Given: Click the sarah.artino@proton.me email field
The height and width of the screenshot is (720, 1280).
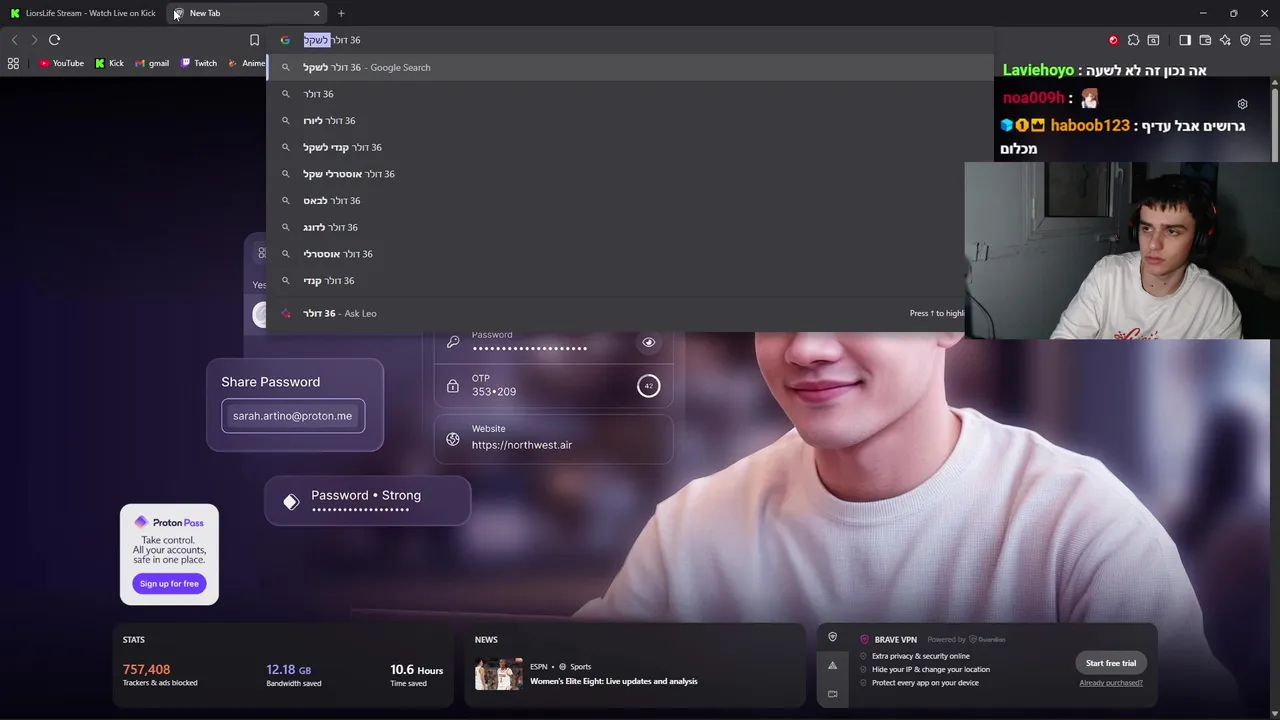Looking at the screenshot, I should [293, 416].
